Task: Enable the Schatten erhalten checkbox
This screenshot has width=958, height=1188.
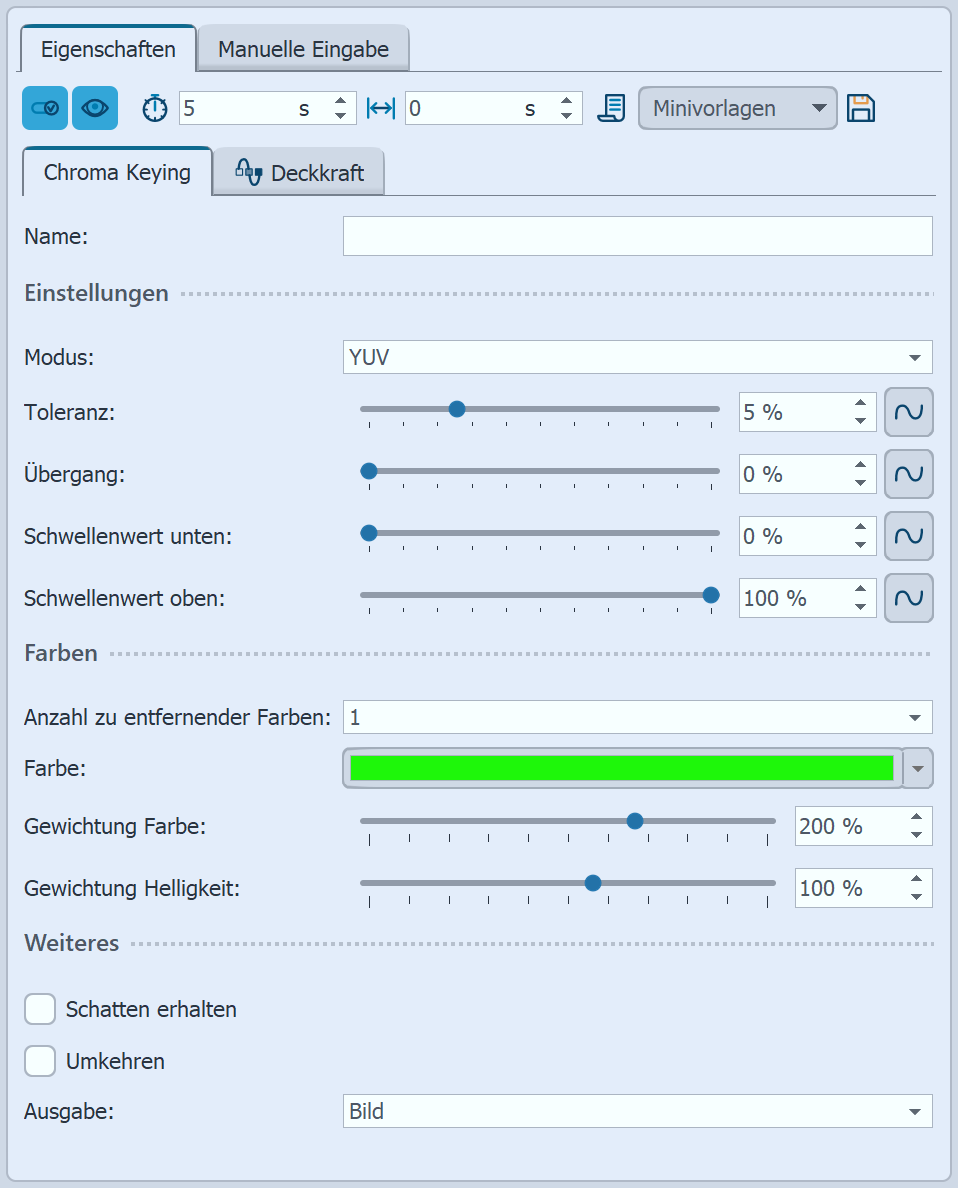Action: 40,1009
